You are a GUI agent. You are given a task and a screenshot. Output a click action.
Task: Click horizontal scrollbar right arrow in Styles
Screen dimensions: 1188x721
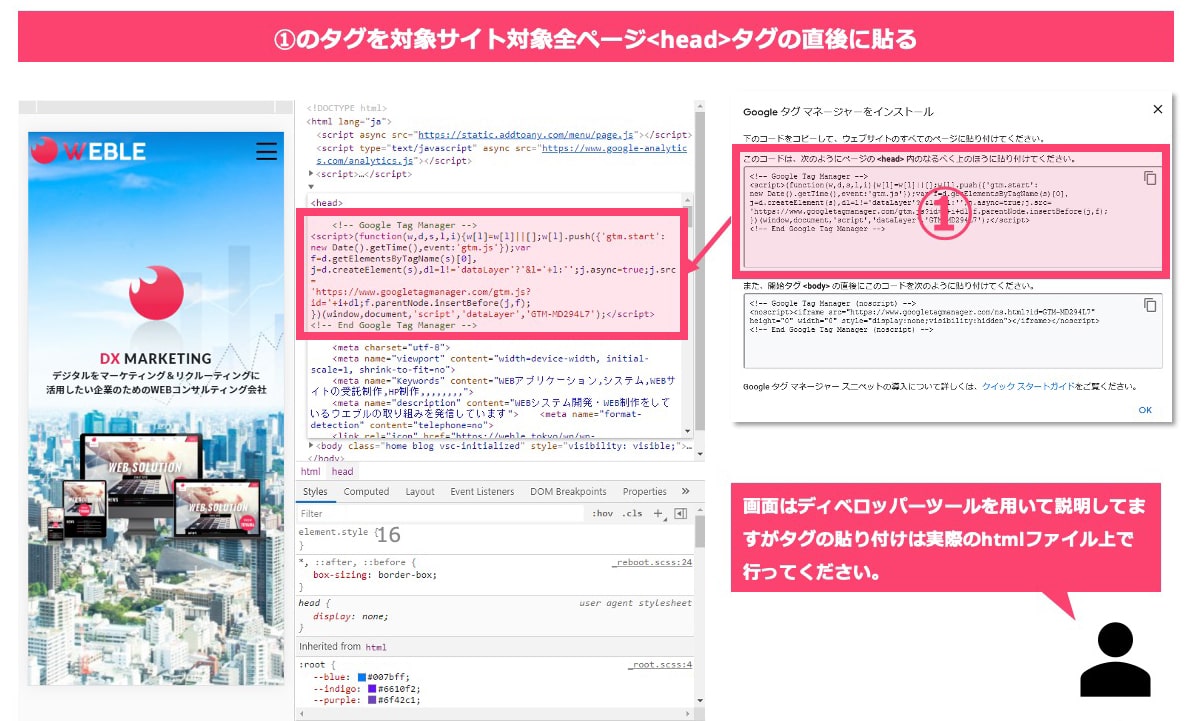tap(688, 713)
